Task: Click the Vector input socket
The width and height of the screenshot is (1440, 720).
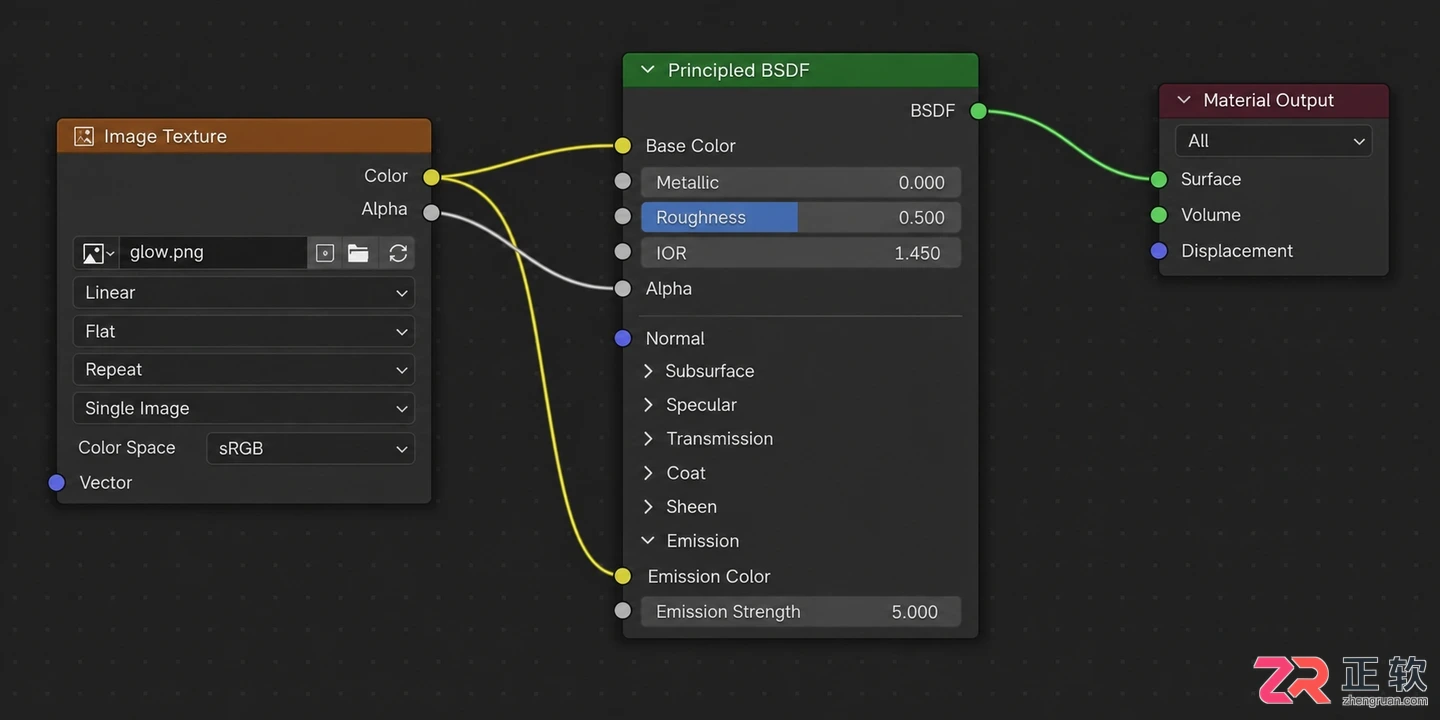Action: pyautogui.click(x=57, y=483)
